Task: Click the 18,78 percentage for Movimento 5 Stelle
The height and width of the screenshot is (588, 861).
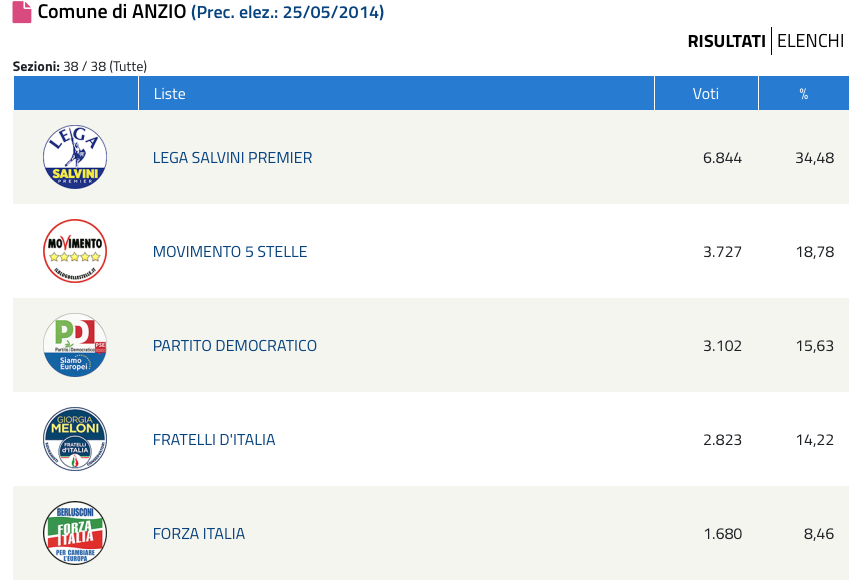Action: click(x=815, y=252)
